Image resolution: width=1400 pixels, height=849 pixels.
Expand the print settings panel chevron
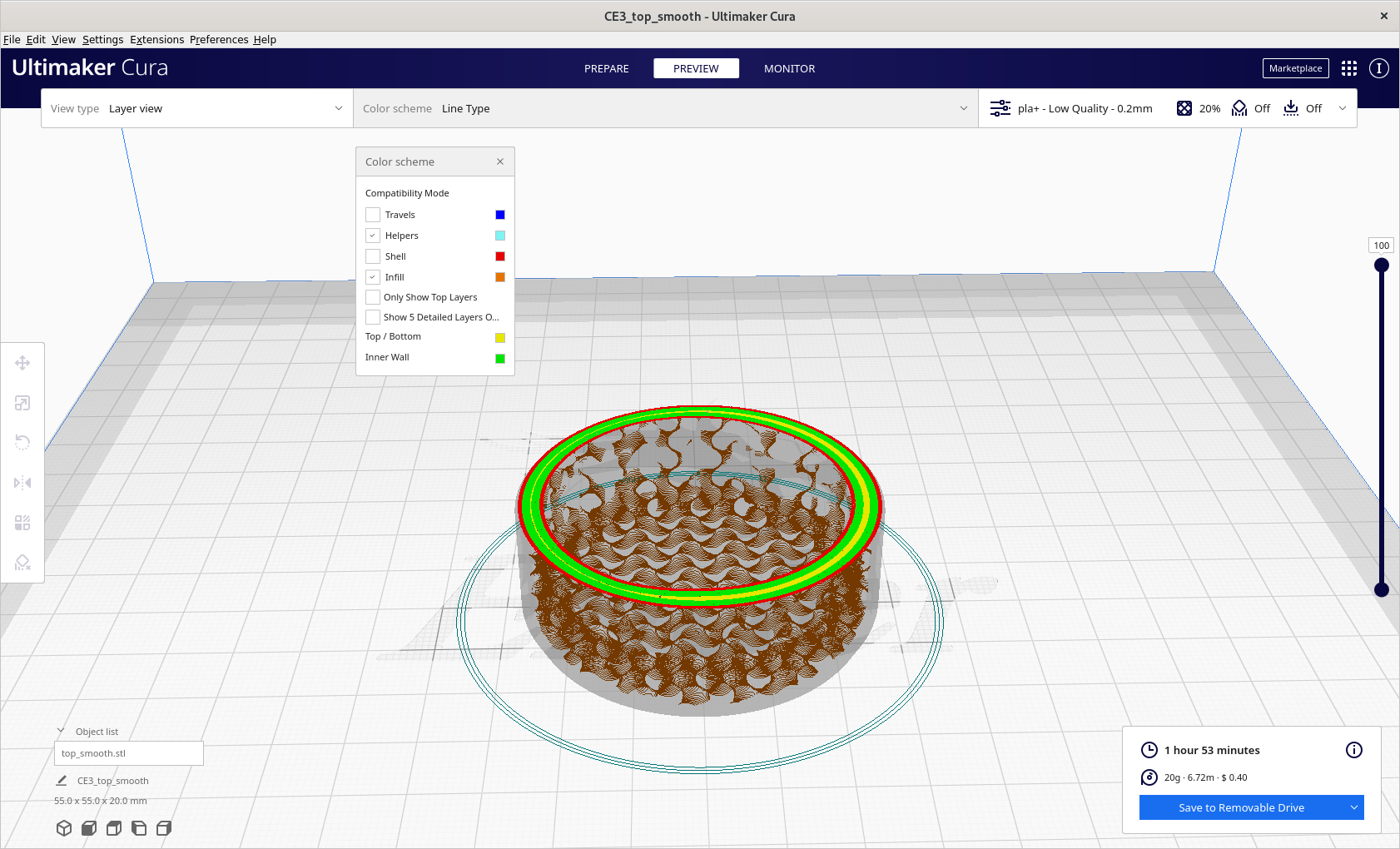coord(1343,108)
